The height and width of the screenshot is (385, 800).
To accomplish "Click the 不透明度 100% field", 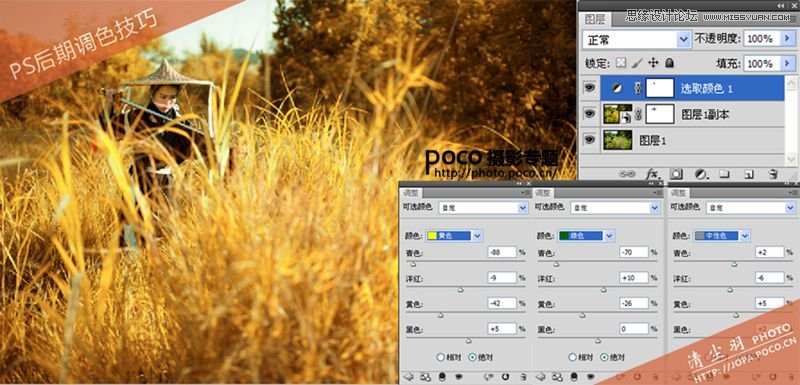I will 761,39.
